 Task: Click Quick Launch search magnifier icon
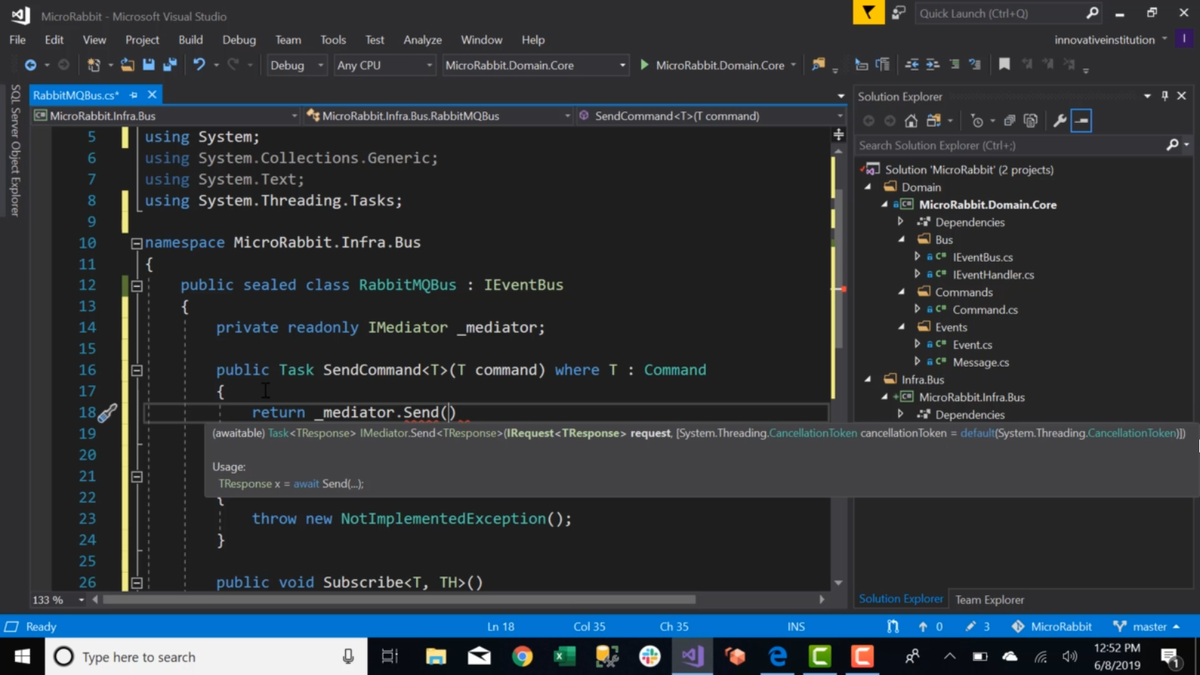pos(1092,13)
